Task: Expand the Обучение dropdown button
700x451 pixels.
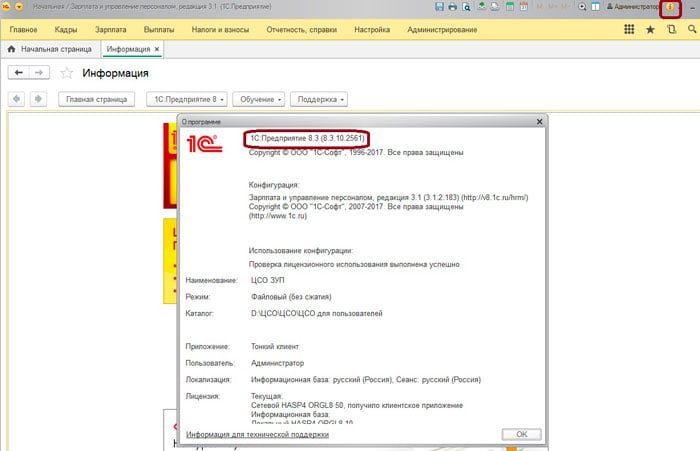Action: coord(259,100)
